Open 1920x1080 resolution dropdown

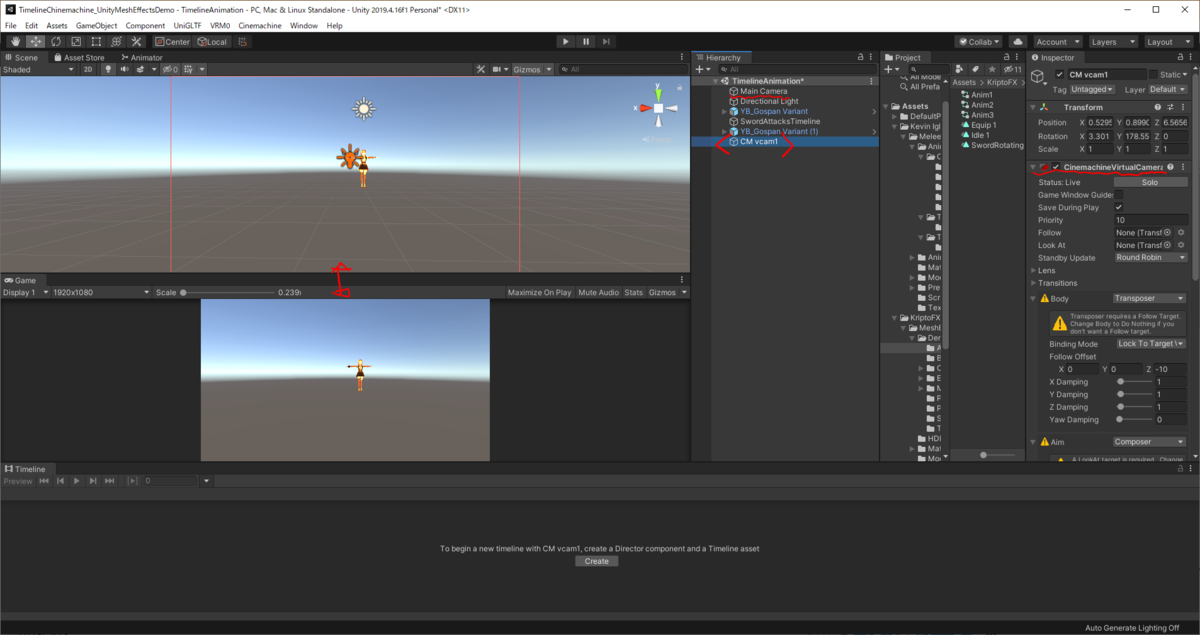pos(101,293)
